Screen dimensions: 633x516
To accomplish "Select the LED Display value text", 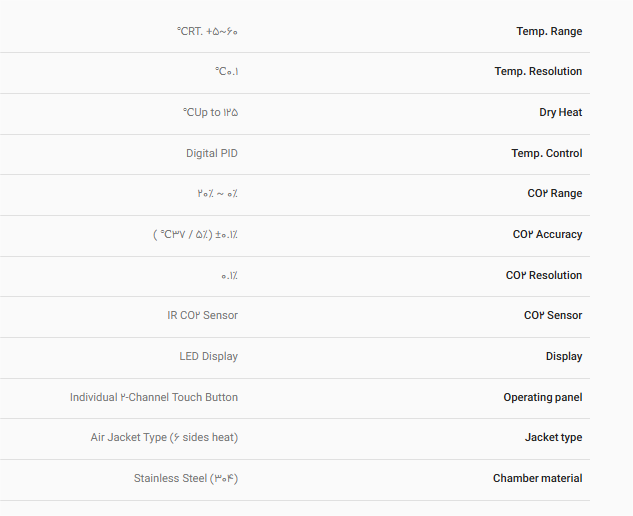I will point(208,357).
